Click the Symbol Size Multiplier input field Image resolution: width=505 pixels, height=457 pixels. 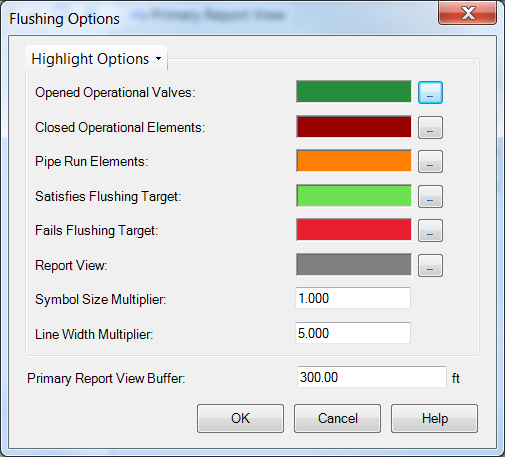click(353, 298)
